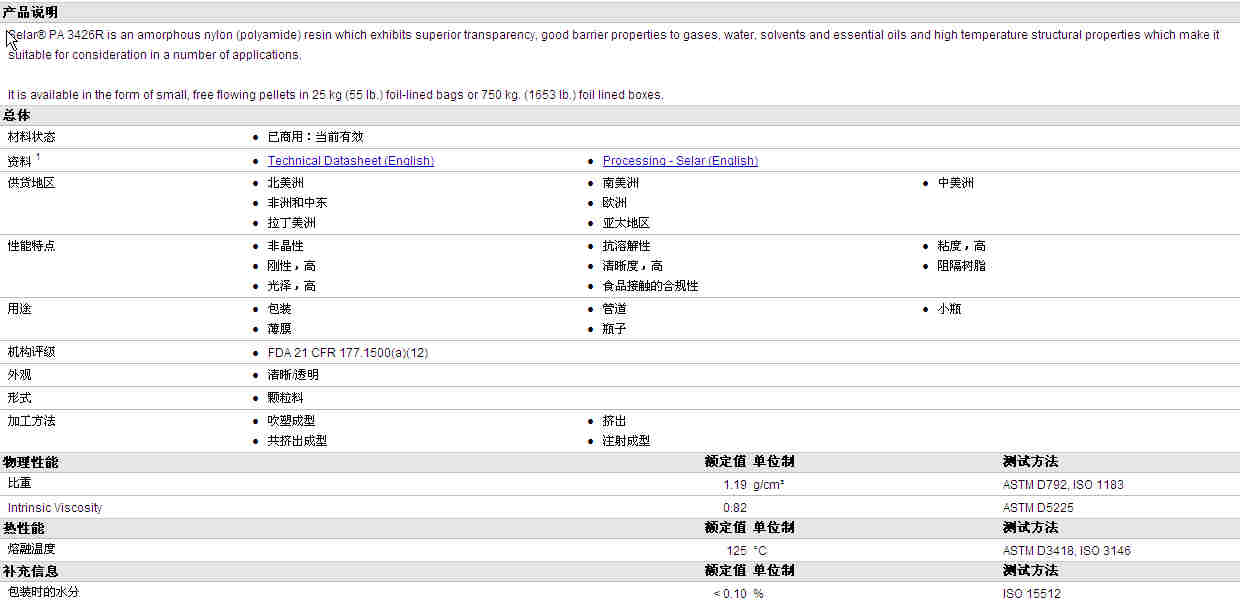
Task: Open the Technical Datasheet (English) link
Action: (350, 161)
